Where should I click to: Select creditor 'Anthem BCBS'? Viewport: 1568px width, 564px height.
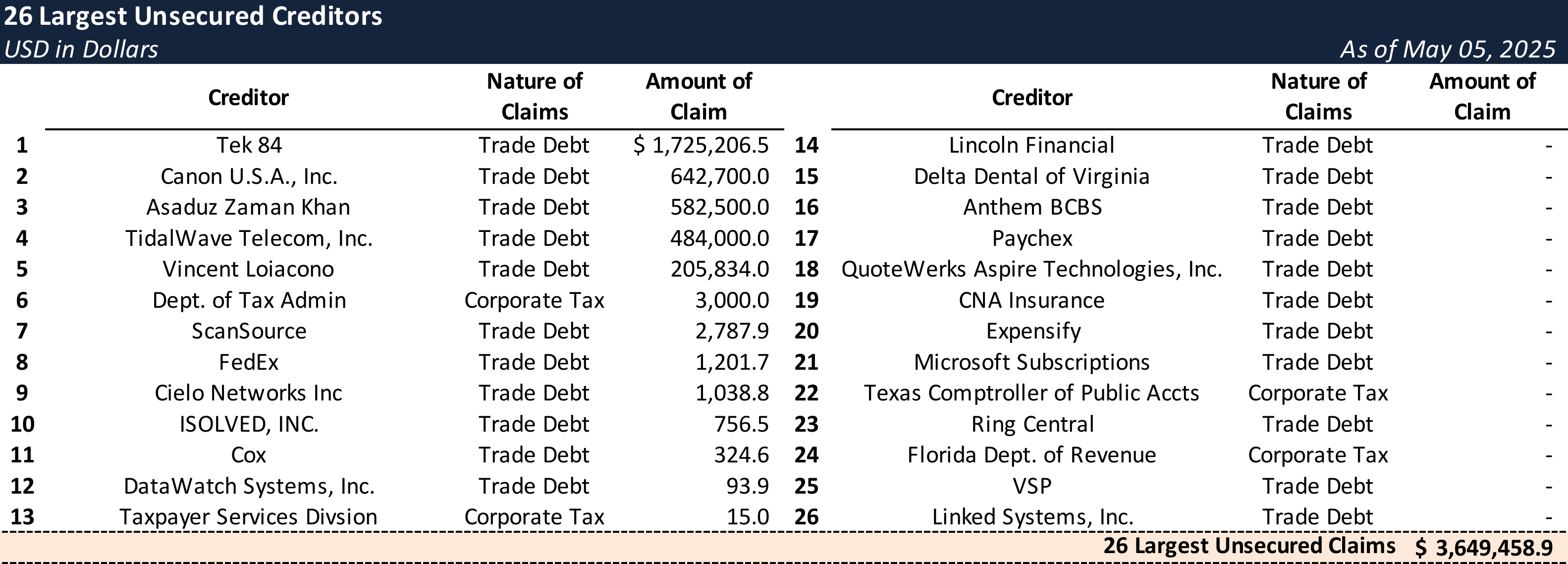[1032, 207]
